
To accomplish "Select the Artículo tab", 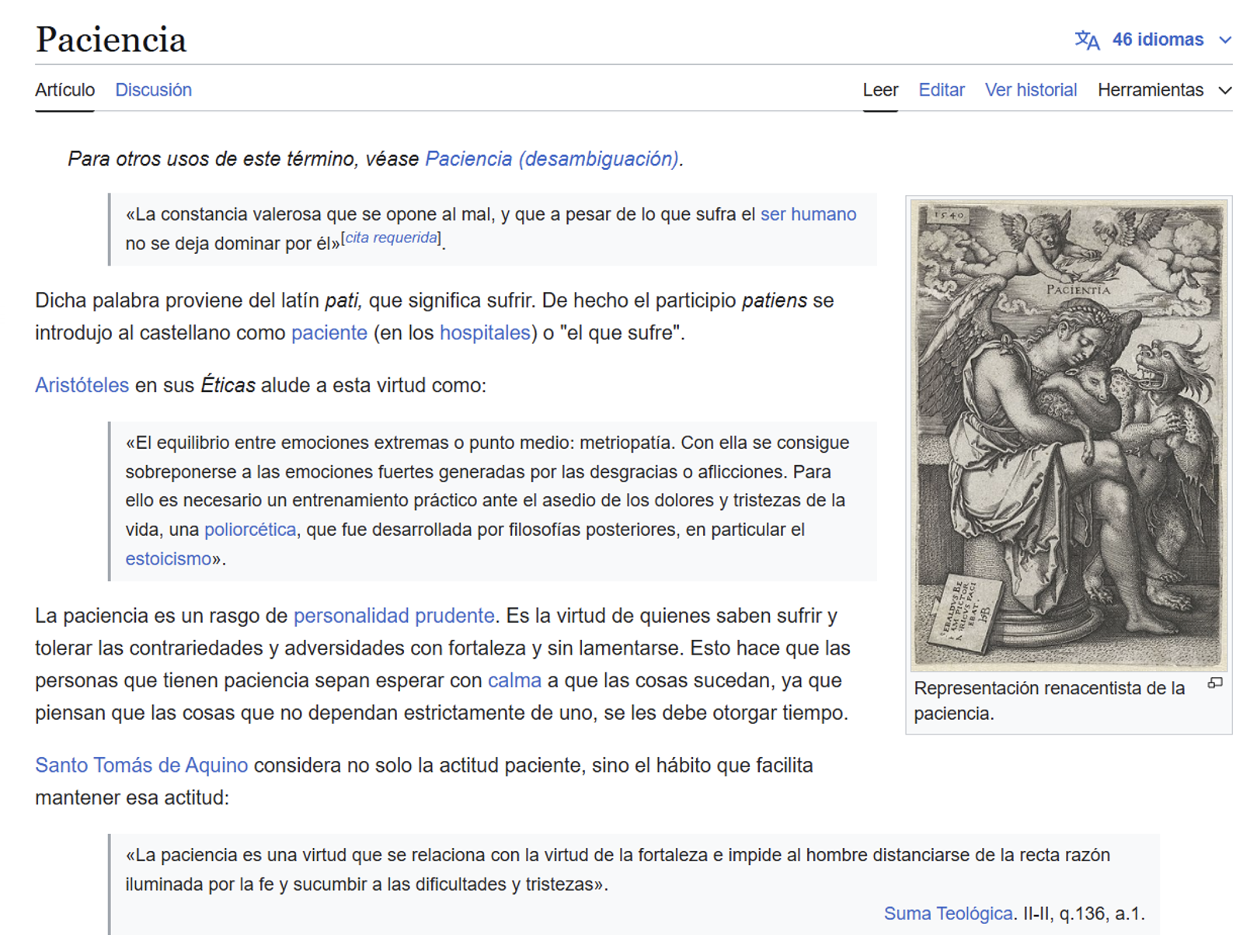I will [64, 90].
